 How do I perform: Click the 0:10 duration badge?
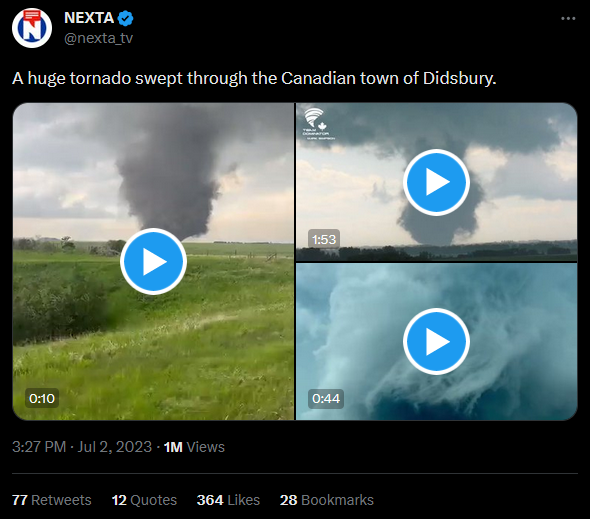coord(42,398)
